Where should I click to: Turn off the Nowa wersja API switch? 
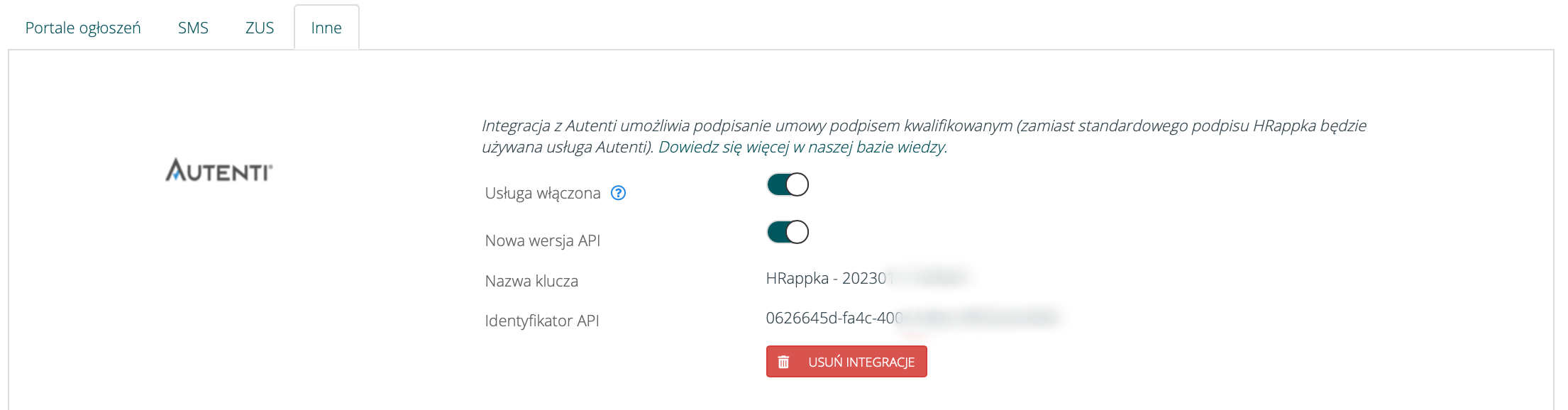click(788, 232)
